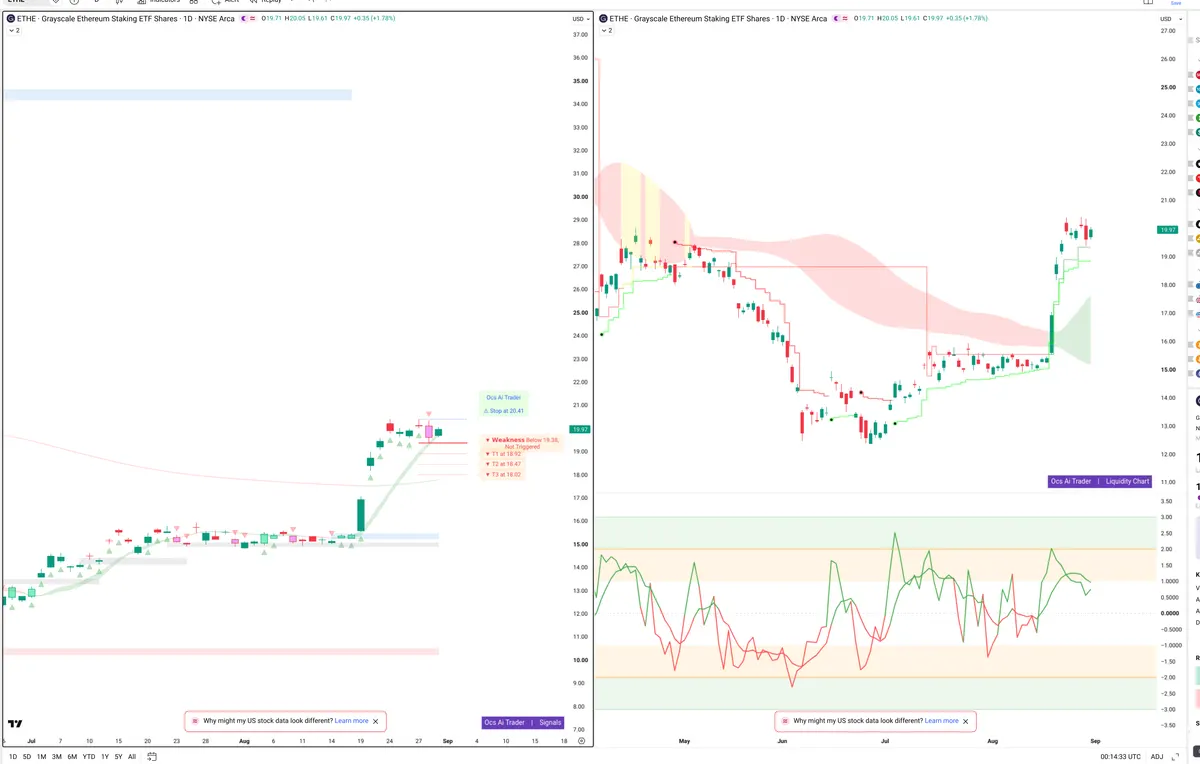Viewport: 1200px width, 764px height.
Task: Click the 19.97 price tag on right chart scale
Action: [x=1167, y=230]
